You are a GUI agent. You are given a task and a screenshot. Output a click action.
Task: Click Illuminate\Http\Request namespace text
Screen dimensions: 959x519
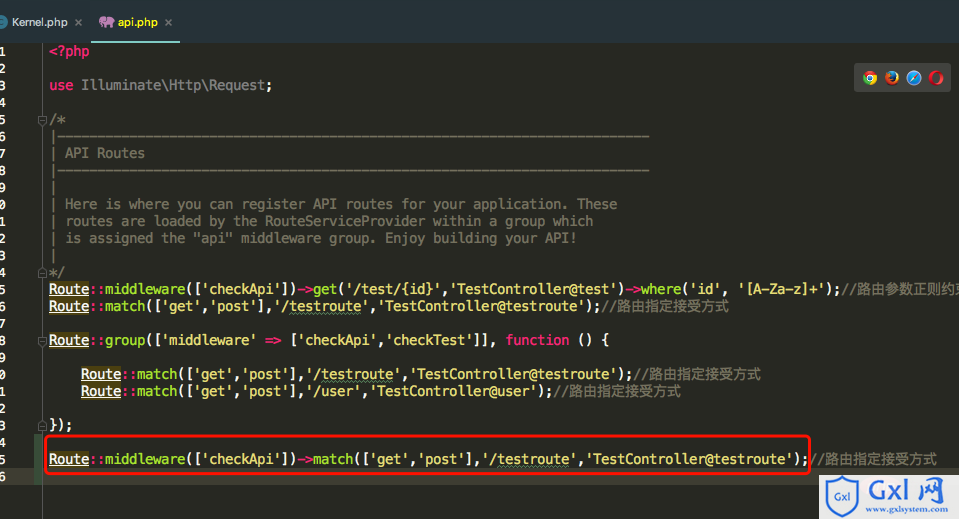tap(173, 86)
